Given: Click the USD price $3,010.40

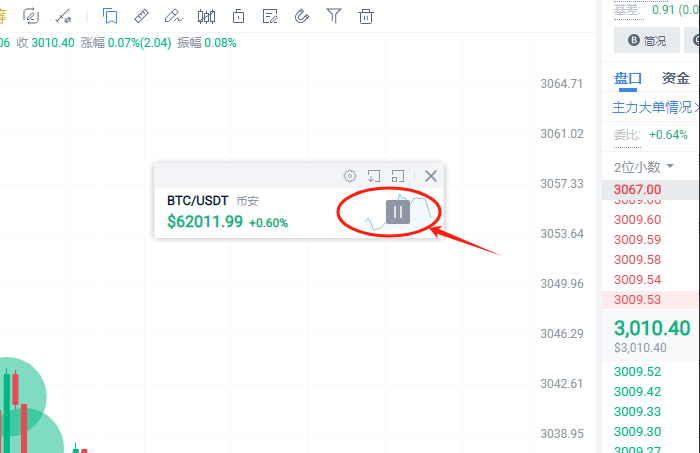Looking at the screenshot, I should click(x=640, y=348).
